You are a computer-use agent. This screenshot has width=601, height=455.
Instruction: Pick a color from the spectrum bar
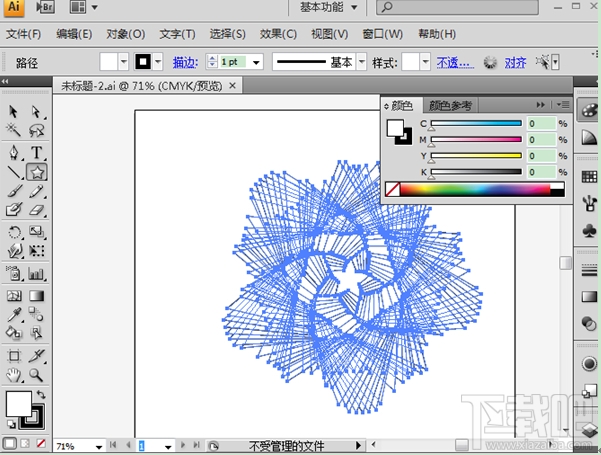click(x=475, y=190)
